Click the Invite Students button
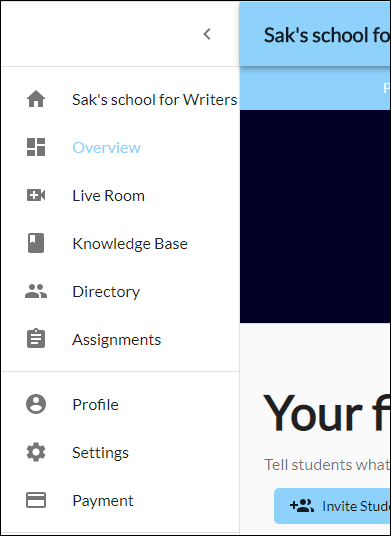Viewport: 391px width, 536px height. pos(332,506)
